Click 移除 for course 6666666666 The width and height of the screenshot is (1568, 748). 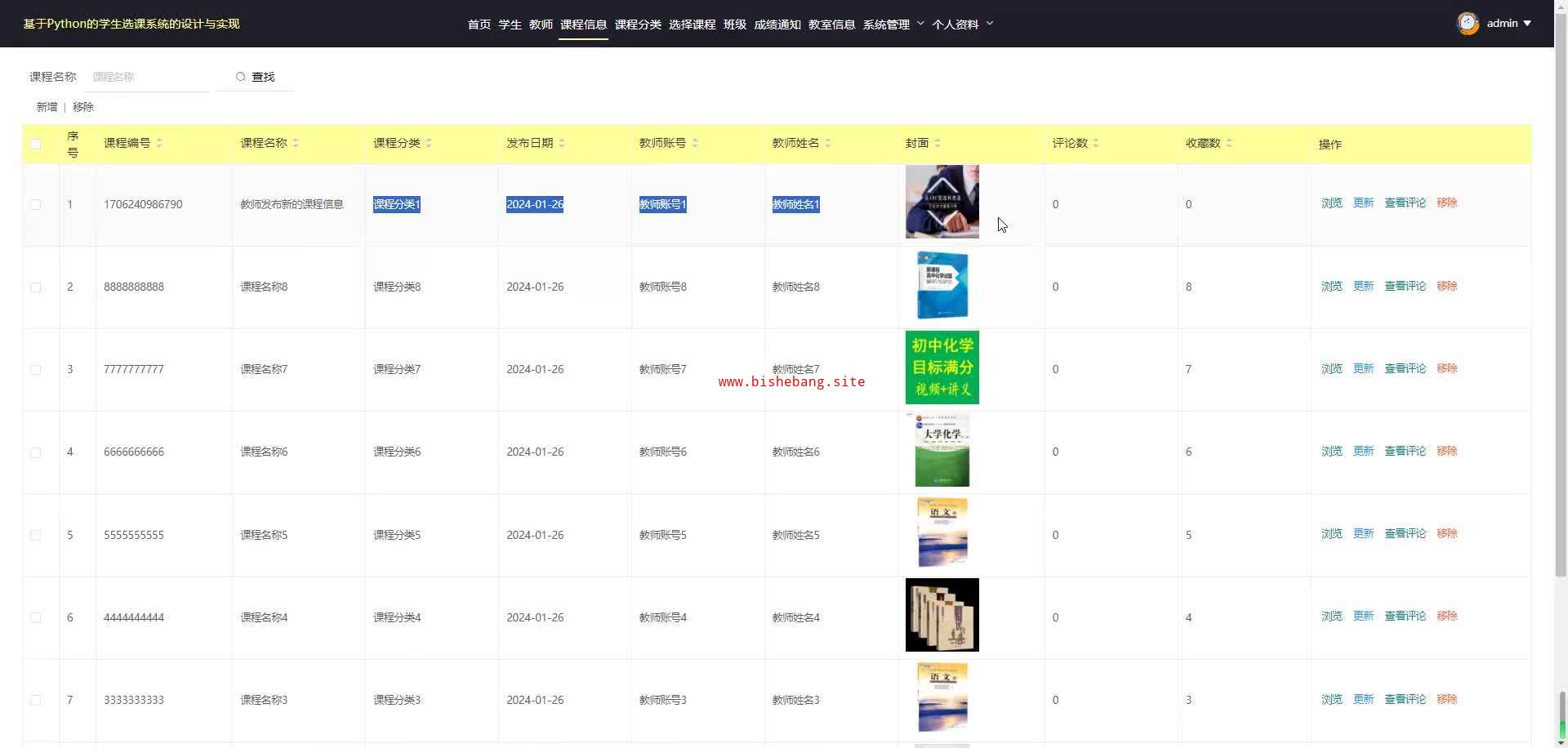1447,451
